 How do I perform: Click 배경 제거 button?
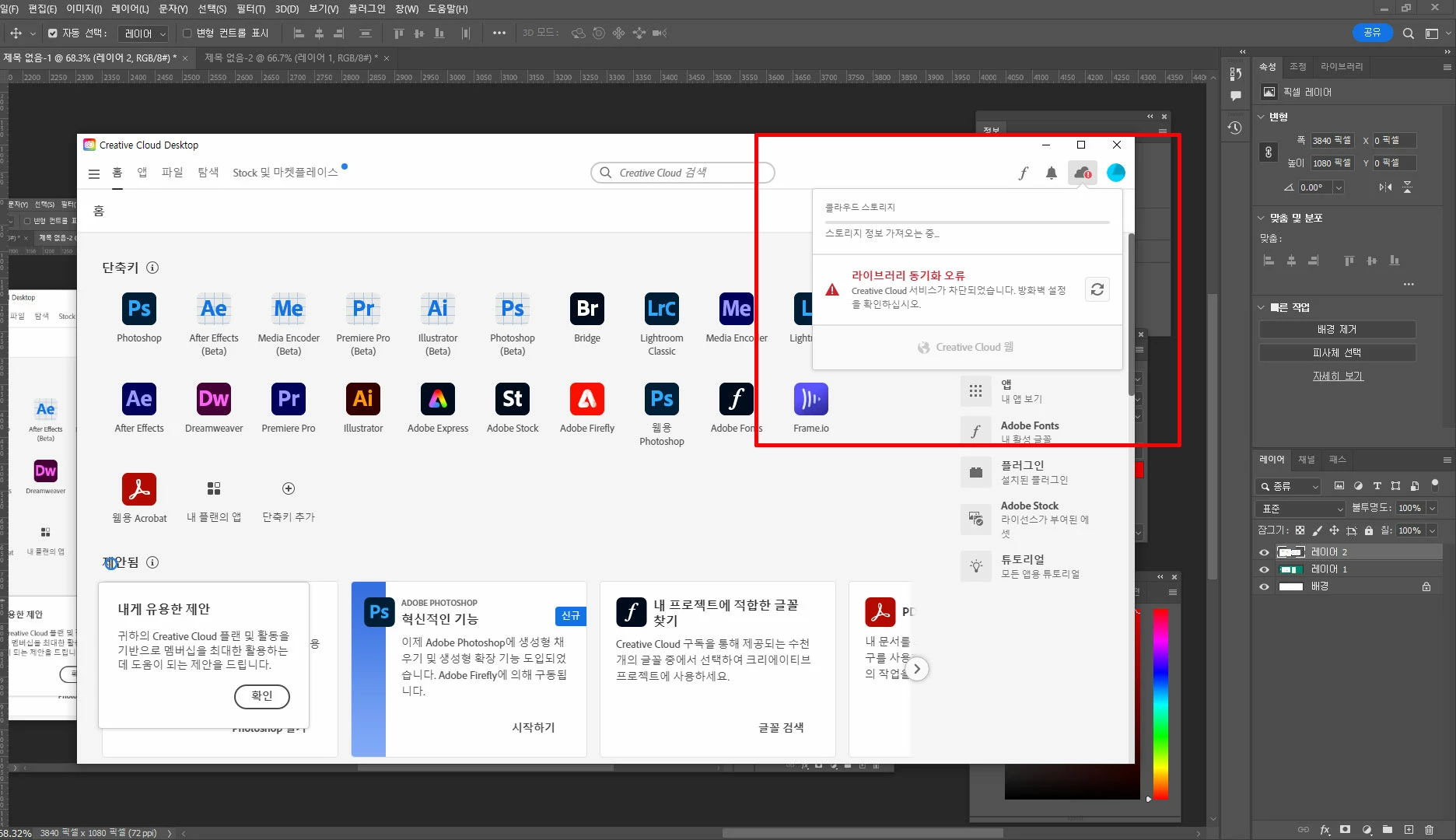point(1337,329)
